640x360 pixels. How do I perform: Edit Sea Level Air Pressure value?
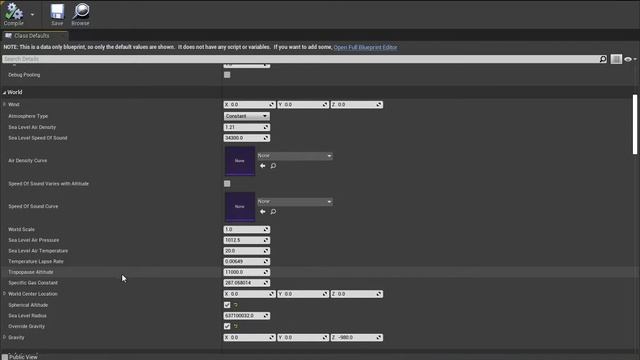coord(247,240)
